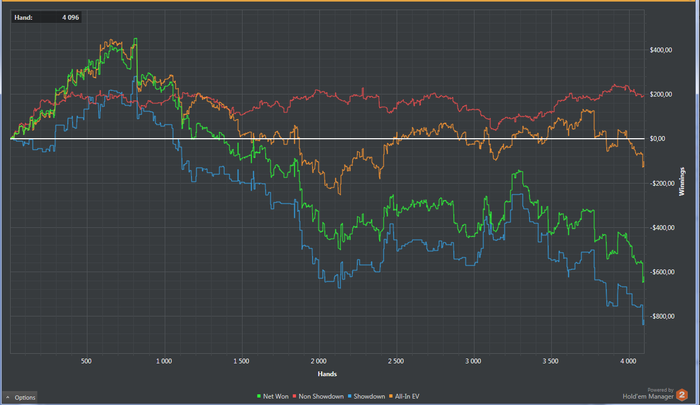Click the Hand count value 4 096
700x405 pixels.
[70, 17]
